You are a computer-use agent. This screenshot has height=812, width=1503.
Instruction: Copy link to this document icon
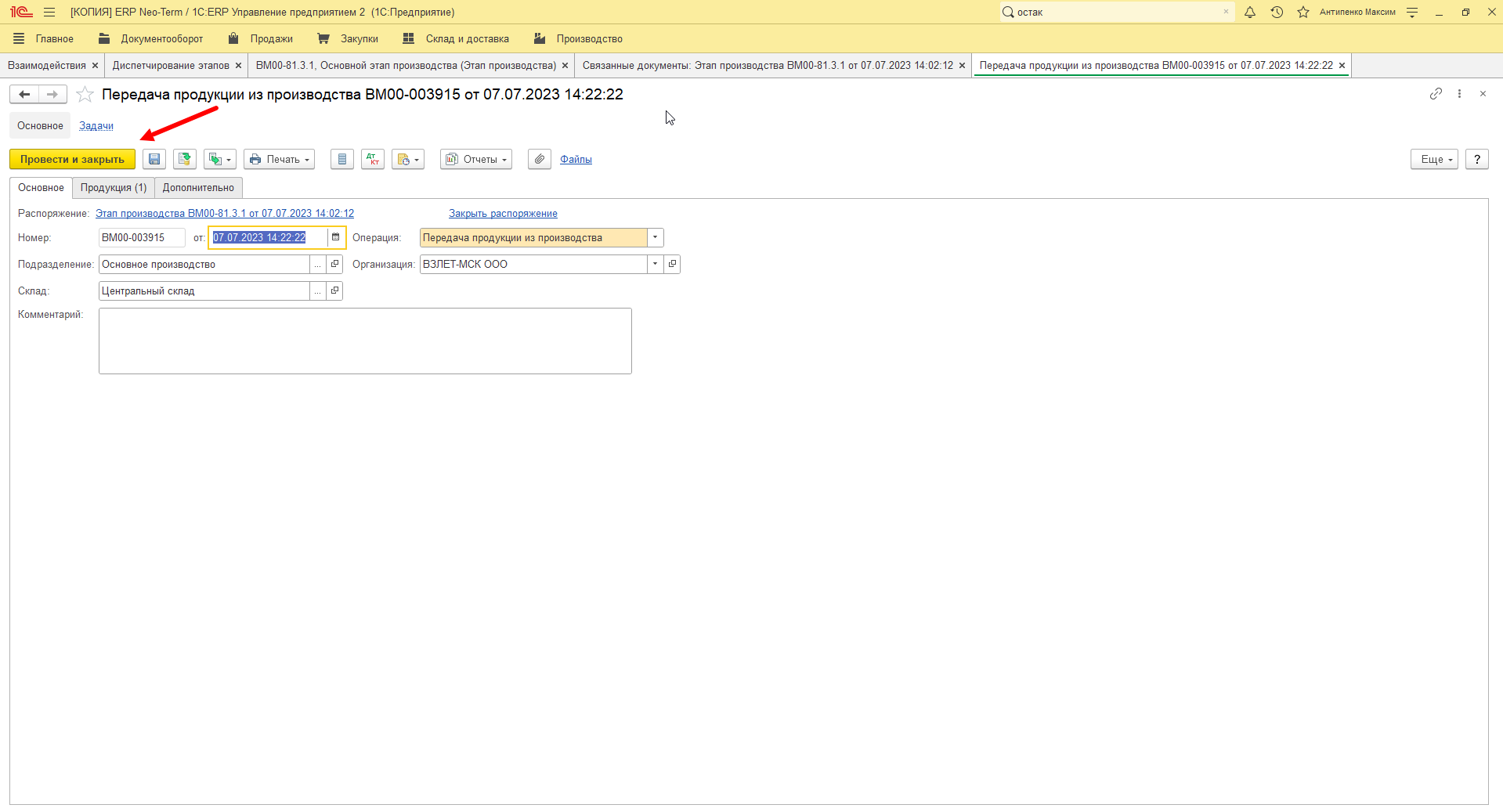tap(1436, 93)
